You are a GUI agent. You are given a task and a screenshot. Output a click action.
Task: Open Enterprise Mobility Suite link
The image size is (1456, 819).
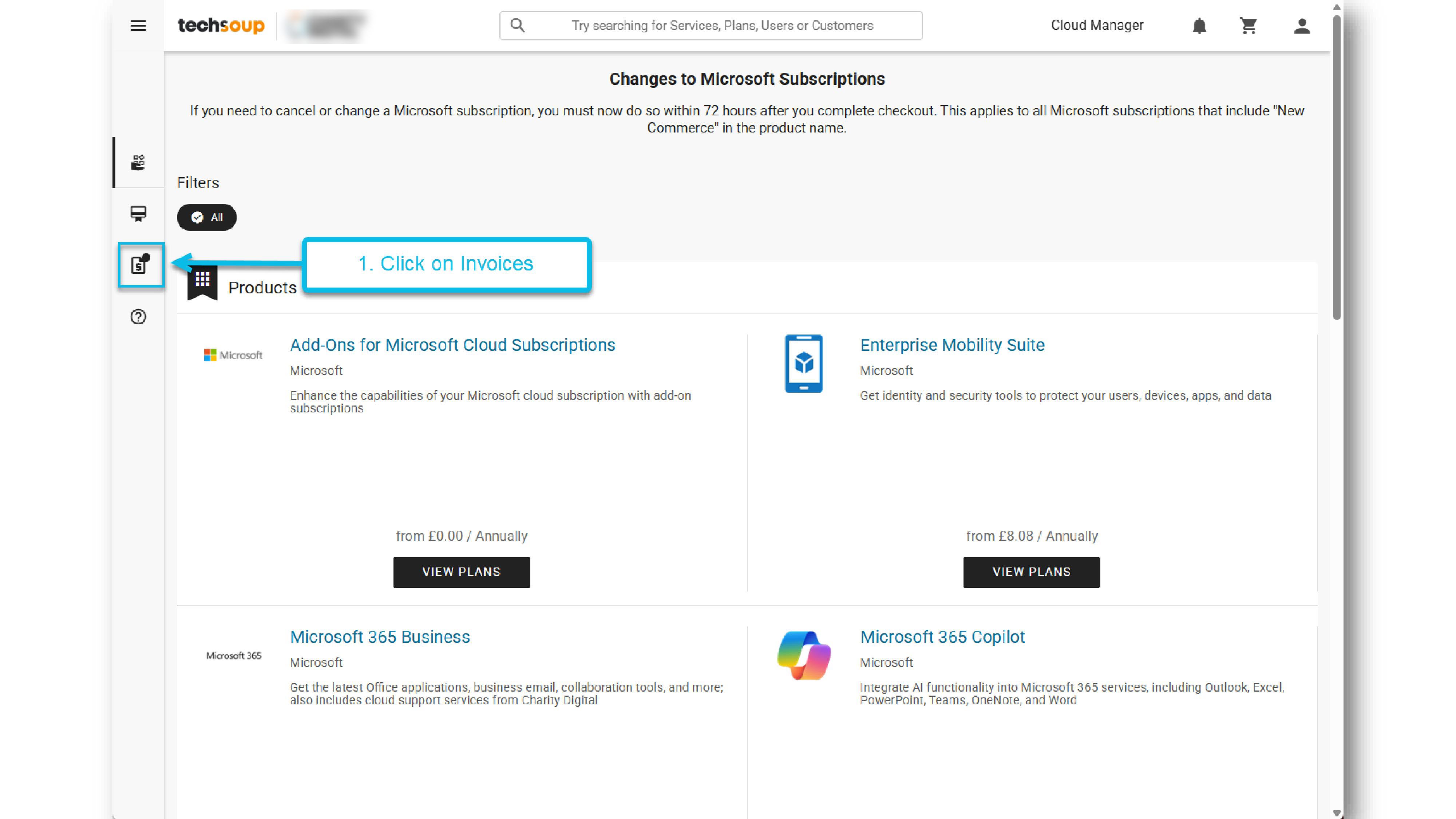(952, 345)
